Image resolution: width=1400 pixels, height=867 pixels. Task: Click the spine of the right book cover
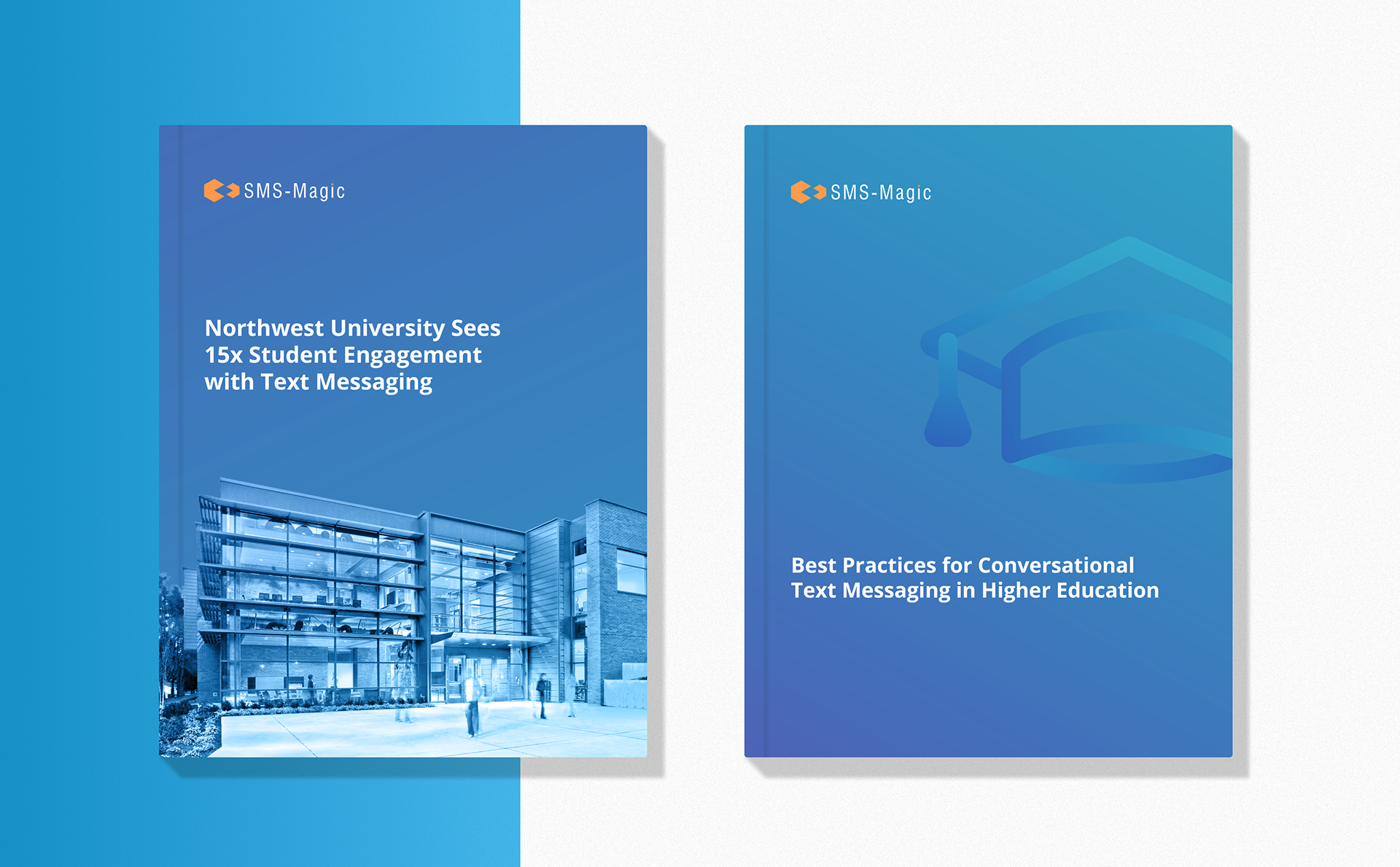[755, 438]
